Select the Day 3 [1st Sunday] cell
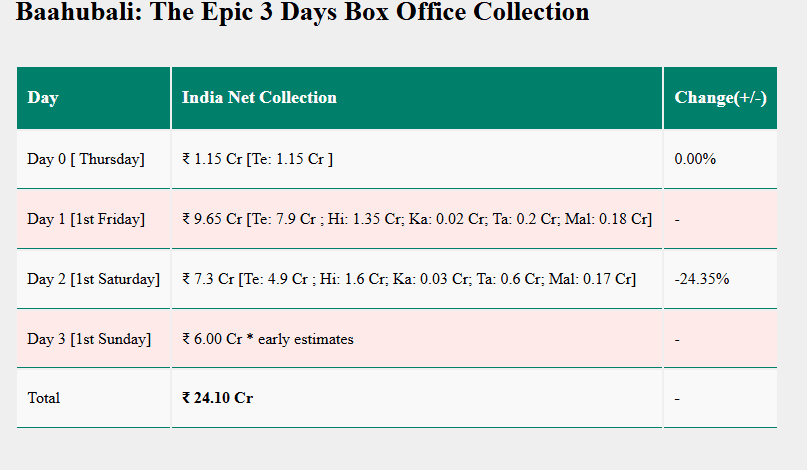 (x=89, y=339)
